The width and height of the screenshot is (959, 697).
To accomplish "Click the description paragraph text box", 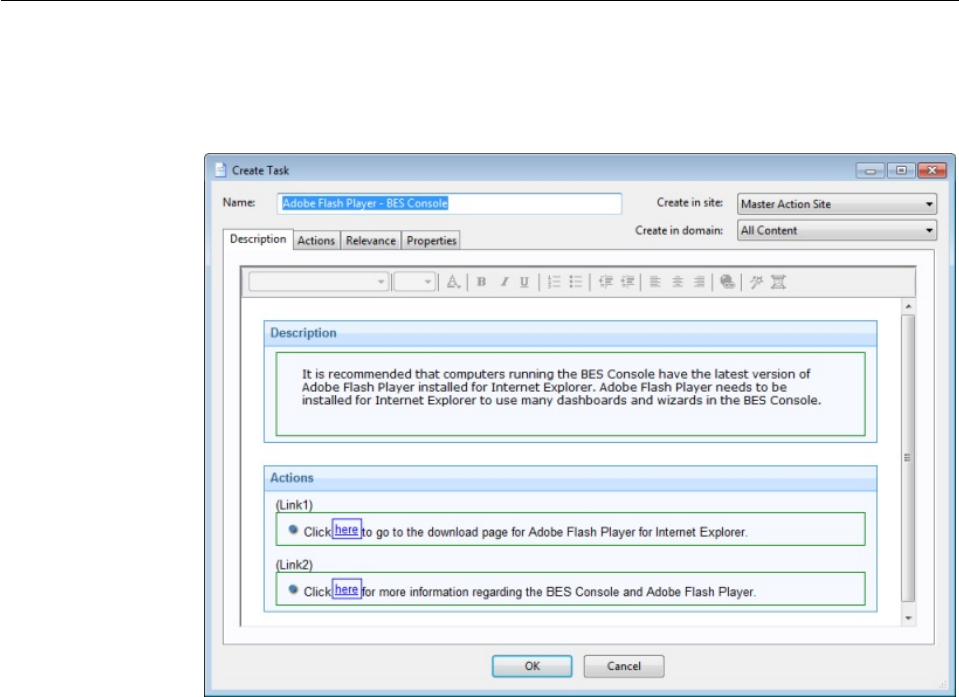I will coord(571,394).
